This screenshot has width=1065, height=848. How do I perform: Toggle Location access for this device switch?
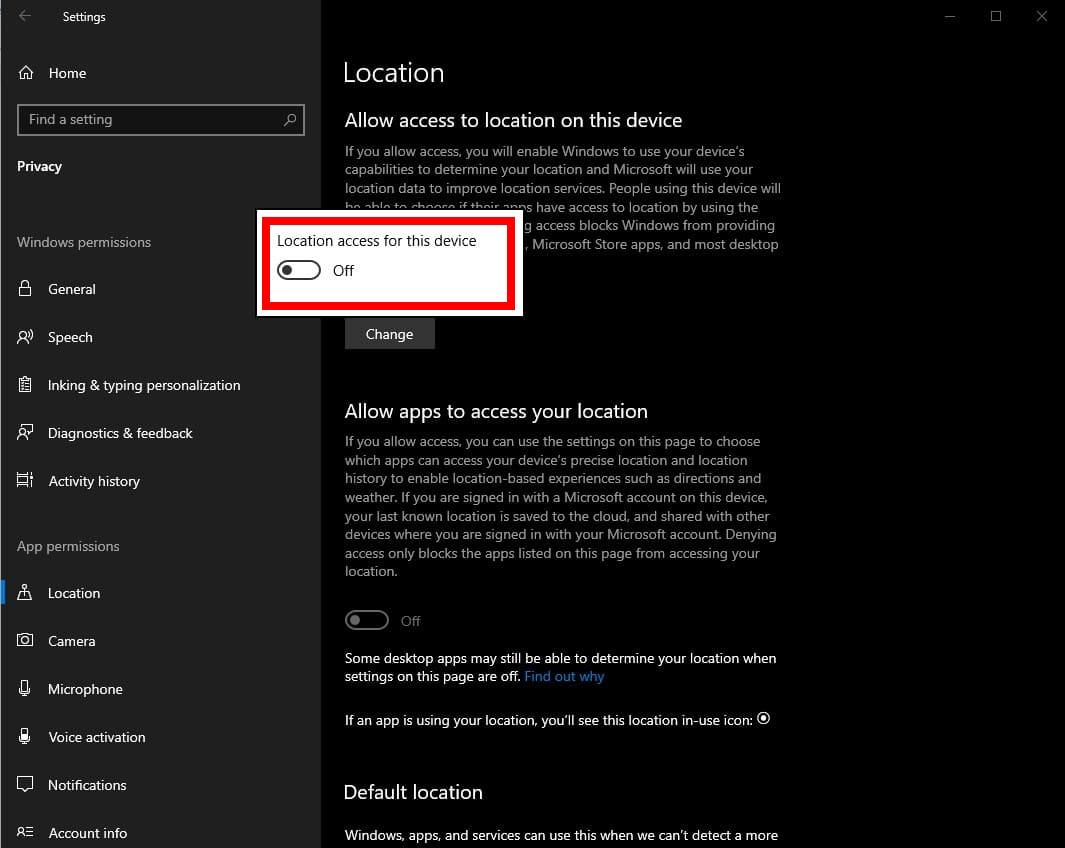tap(299, 271)
